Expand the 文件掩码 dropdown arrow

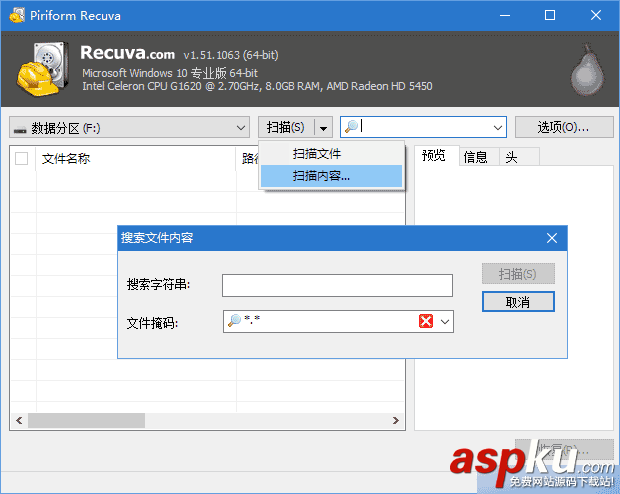445,322
